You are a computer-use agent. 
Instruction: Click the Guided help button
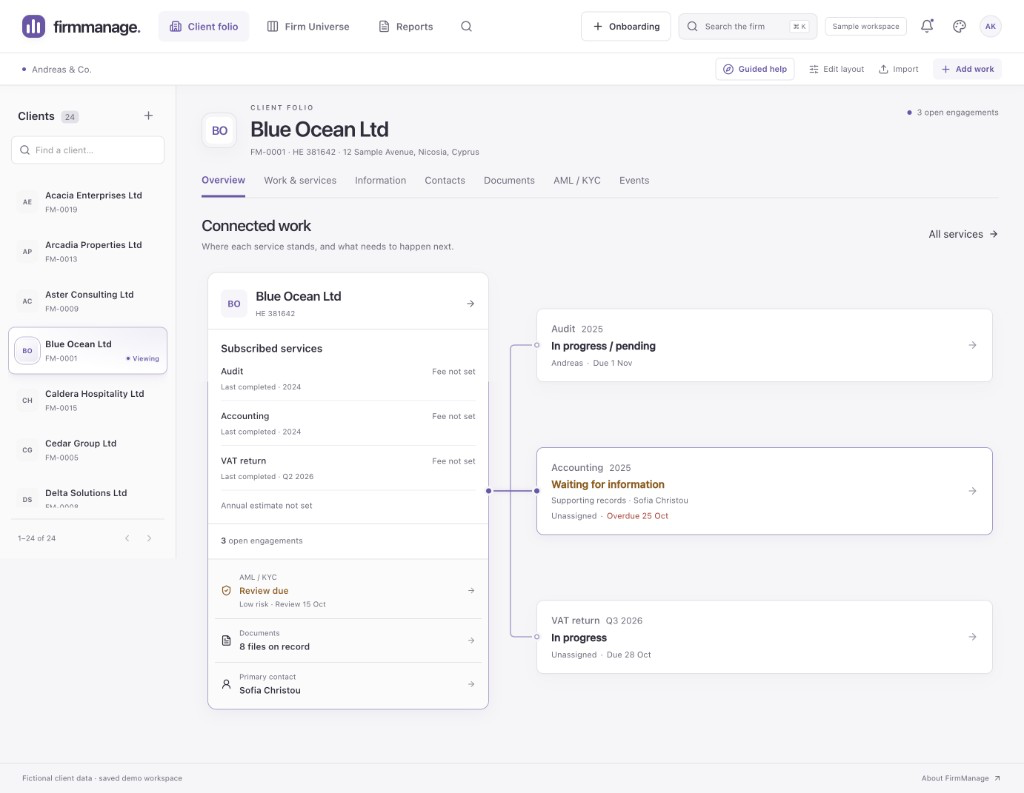[755, 69]
